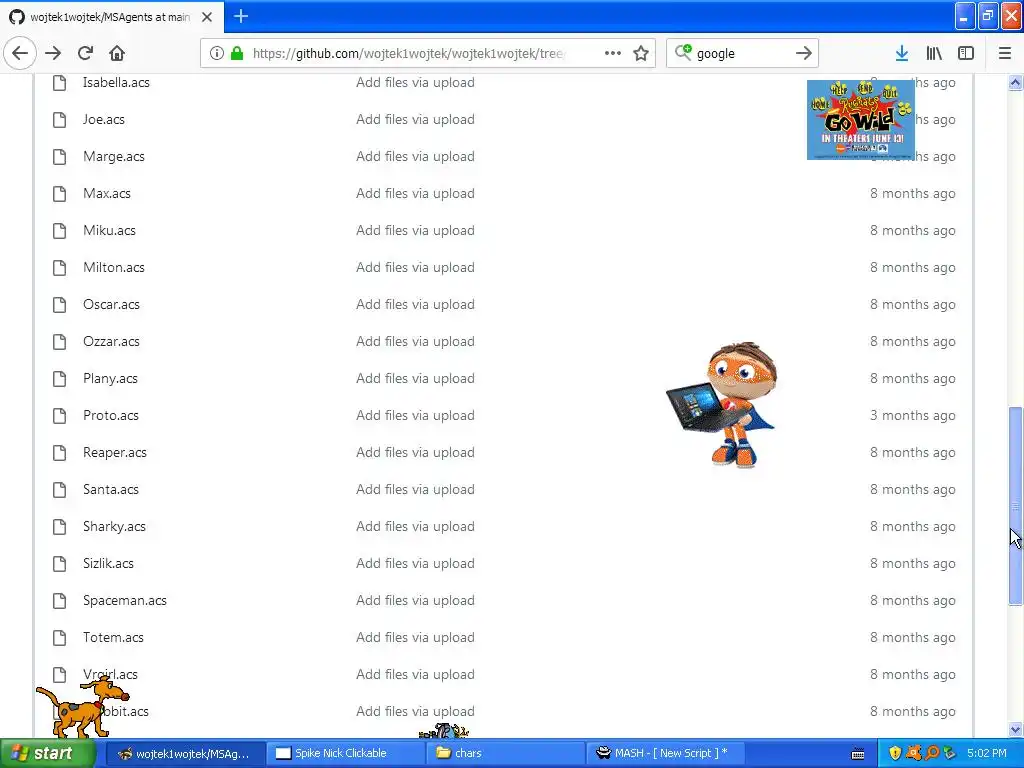
Task: Submit the google search with arrow
Action: tap(804, 53)
